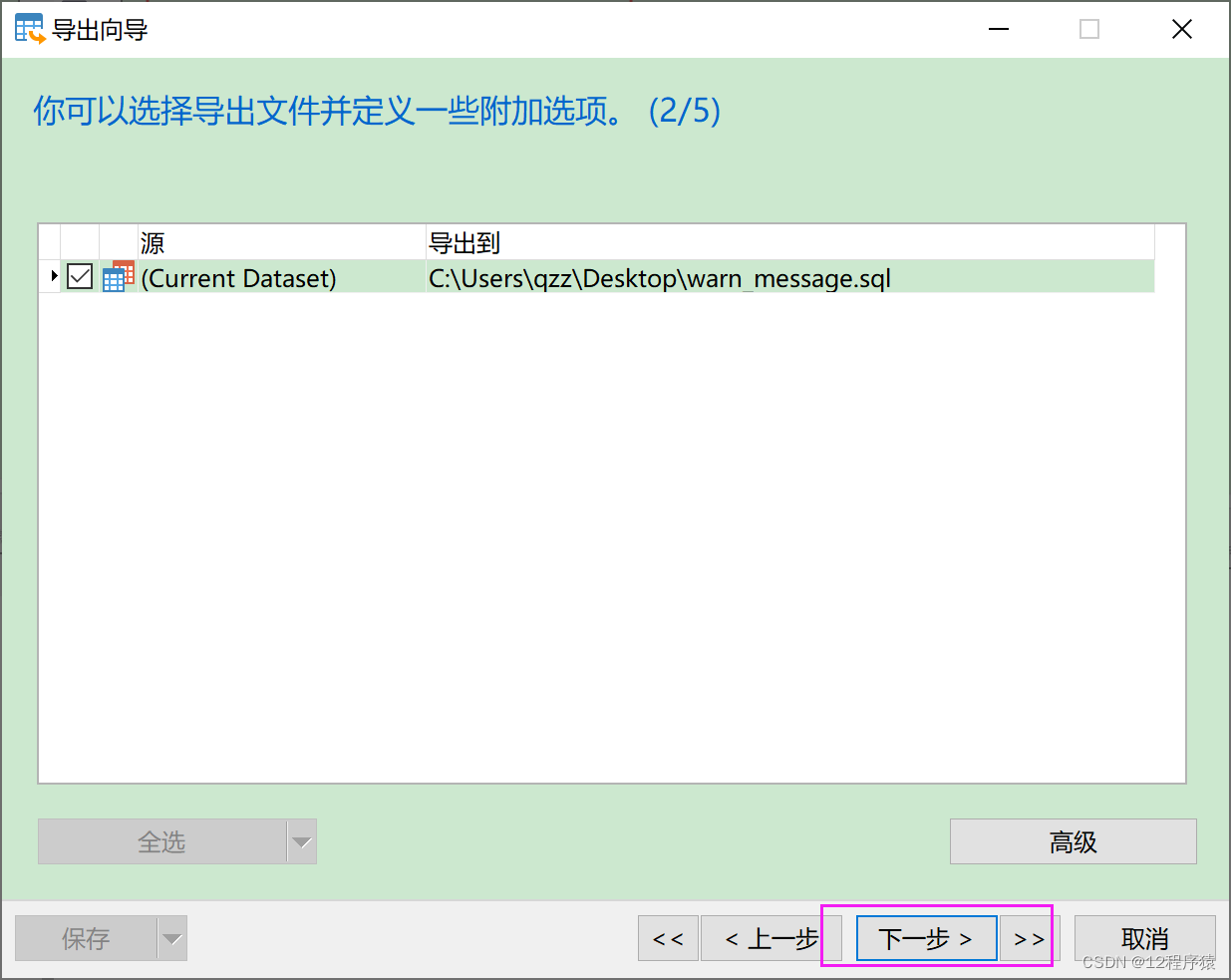Select the (Current Dataset) source cell
The height and width of the screenshot is (980, 1231).
pyautogui.click(x=281, y=277)
